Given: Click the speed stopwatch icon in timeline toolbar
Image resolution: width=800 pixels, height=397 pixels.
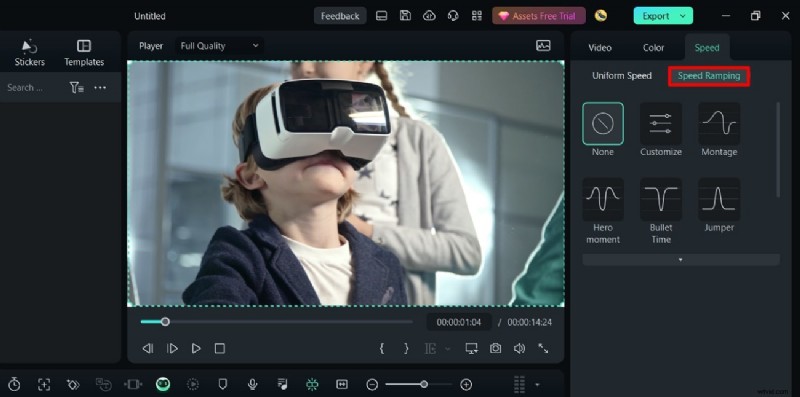Looking at the screenshot, I should coord(14,384).
